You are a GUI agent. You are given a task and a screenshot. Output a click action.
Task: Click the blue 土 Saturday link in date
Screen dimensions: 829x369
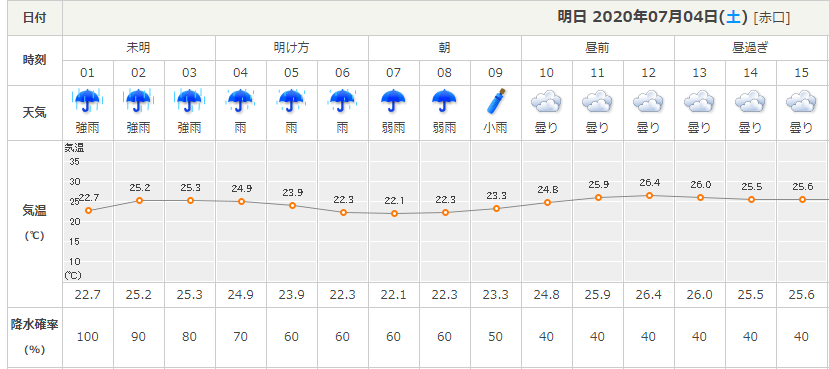pos(732,17)
